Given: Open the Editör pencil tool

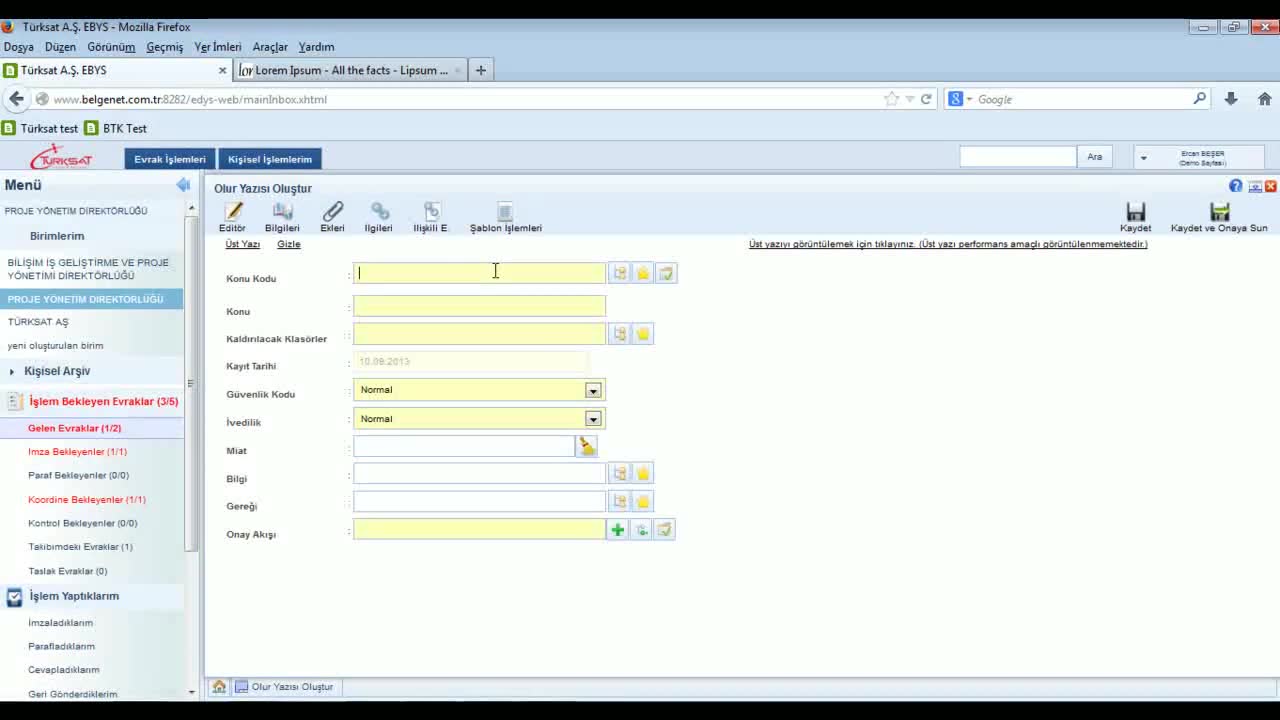Looking at the screenshot, I should (x=233, y=212).
